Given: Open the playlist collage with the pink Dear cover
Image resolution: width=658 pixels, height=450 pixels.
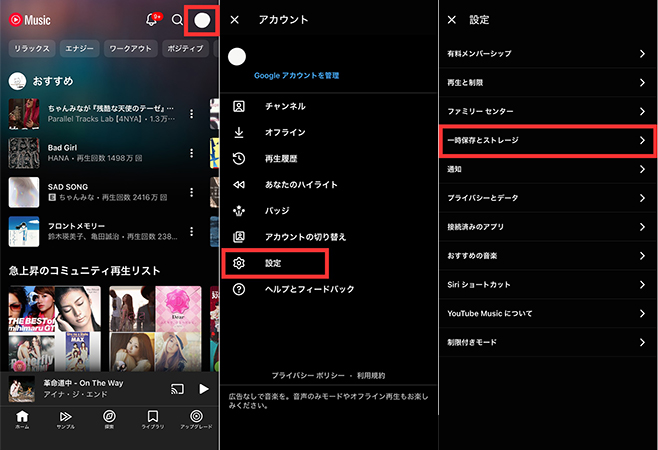Looking at the screenshot, I should point(155,329).
